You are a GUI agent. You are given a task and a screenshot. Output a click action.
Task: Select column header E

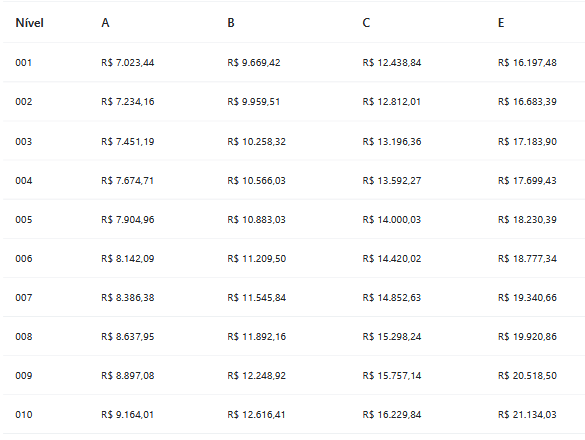(501, 23)
